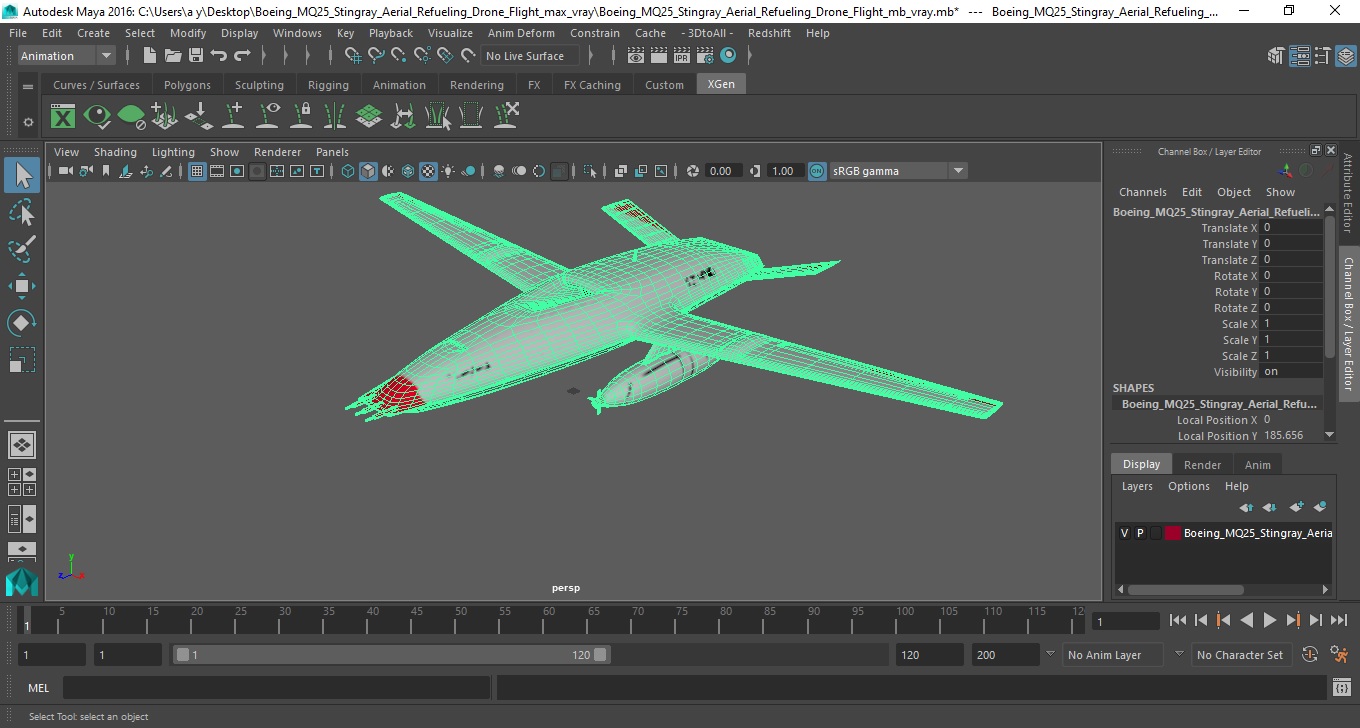Click MEL script language toggle button
Viewport: 1360px width, 728px height.
click(x=39, y=688)
